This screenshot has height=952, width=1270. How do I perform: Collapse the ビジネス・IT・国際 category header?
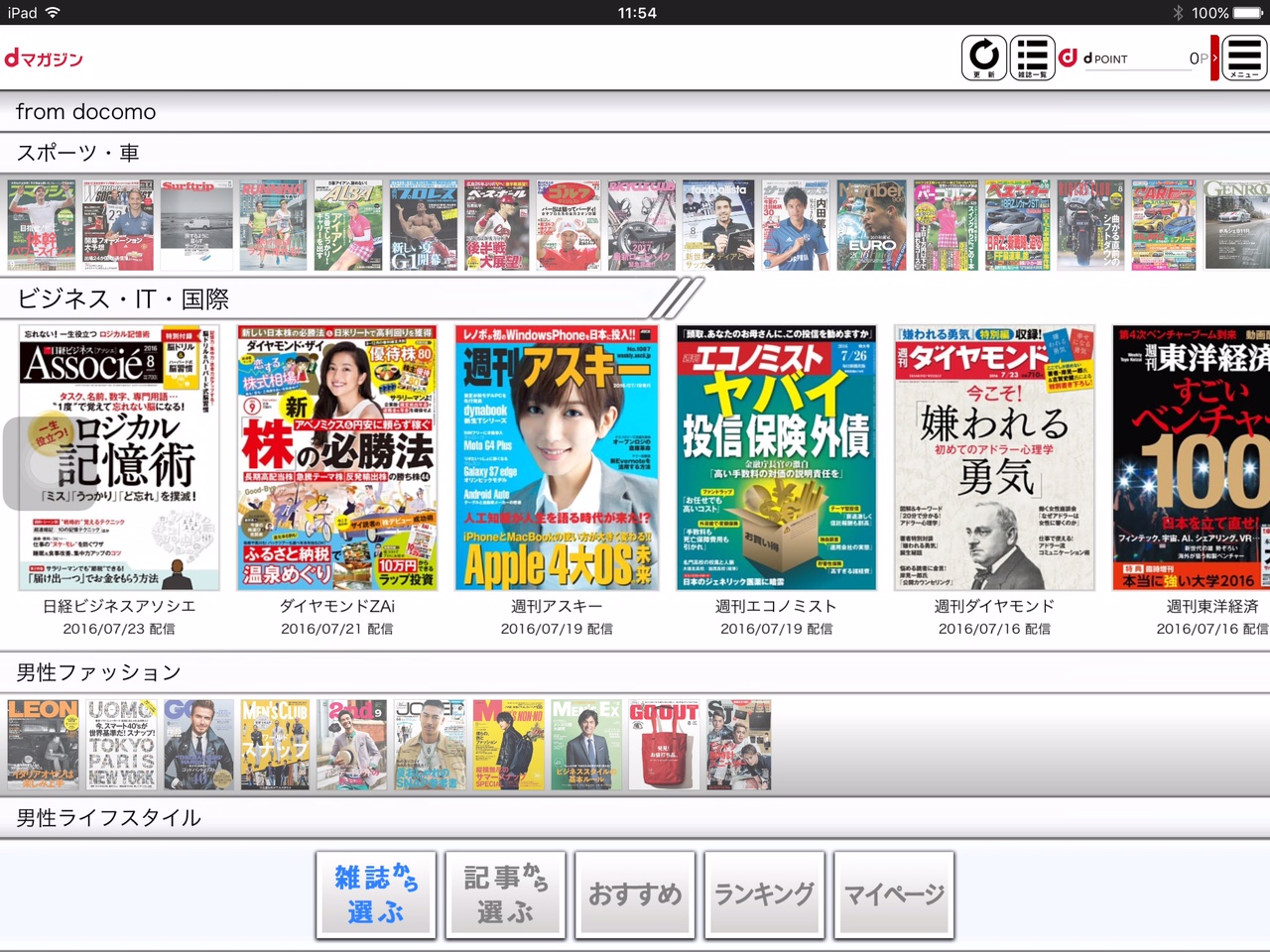coord(635,297)
